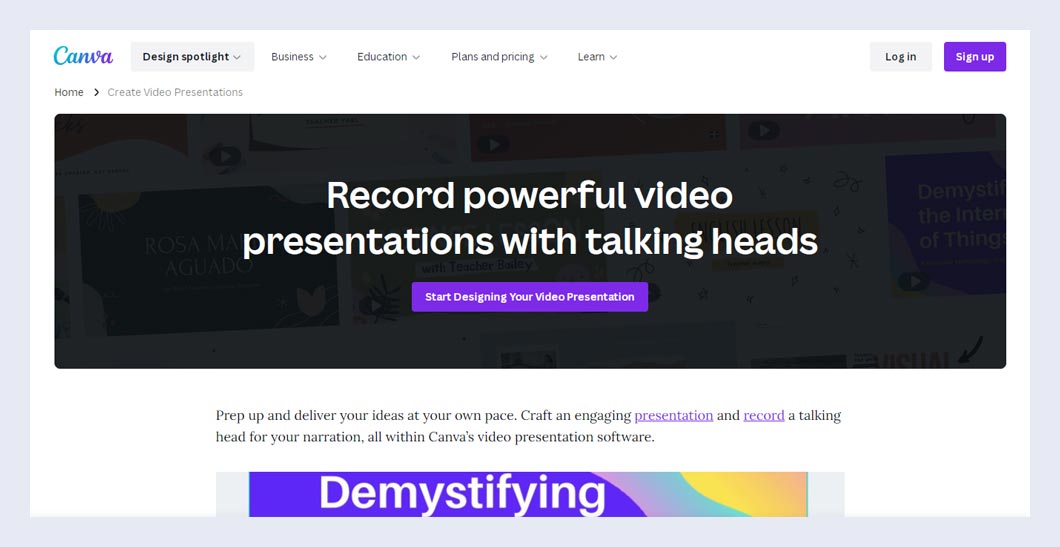Open the Education menu
This screenshot has height=547, width=1060.
coord(388,57)
